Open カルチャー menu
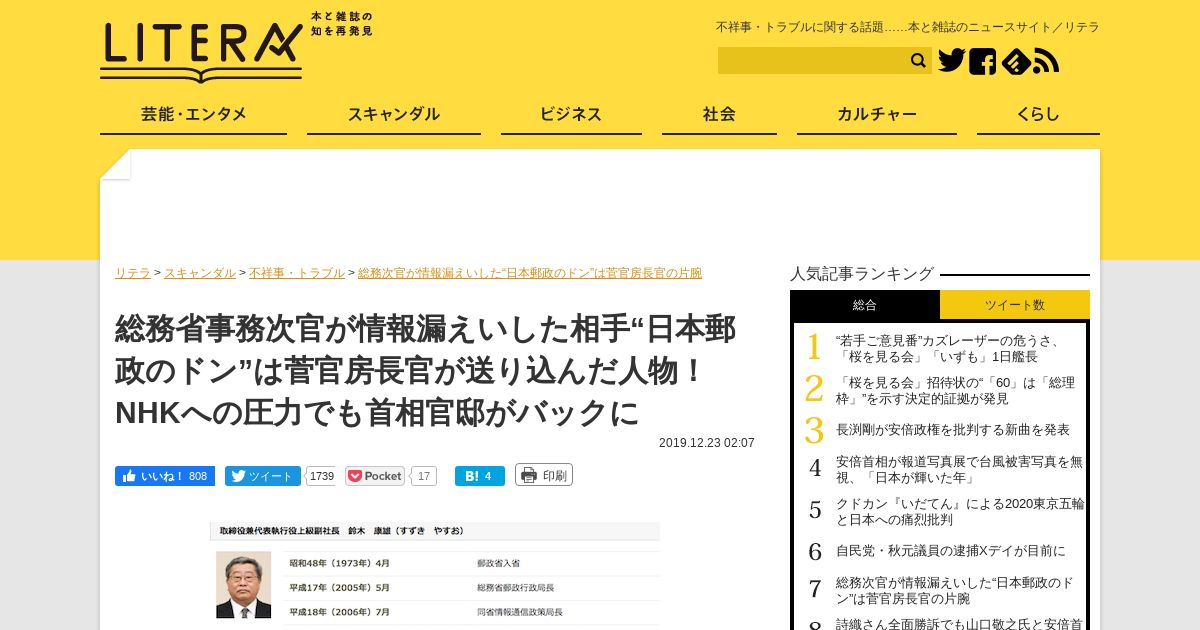The image size is (1200, 630). tap(877, 114)
